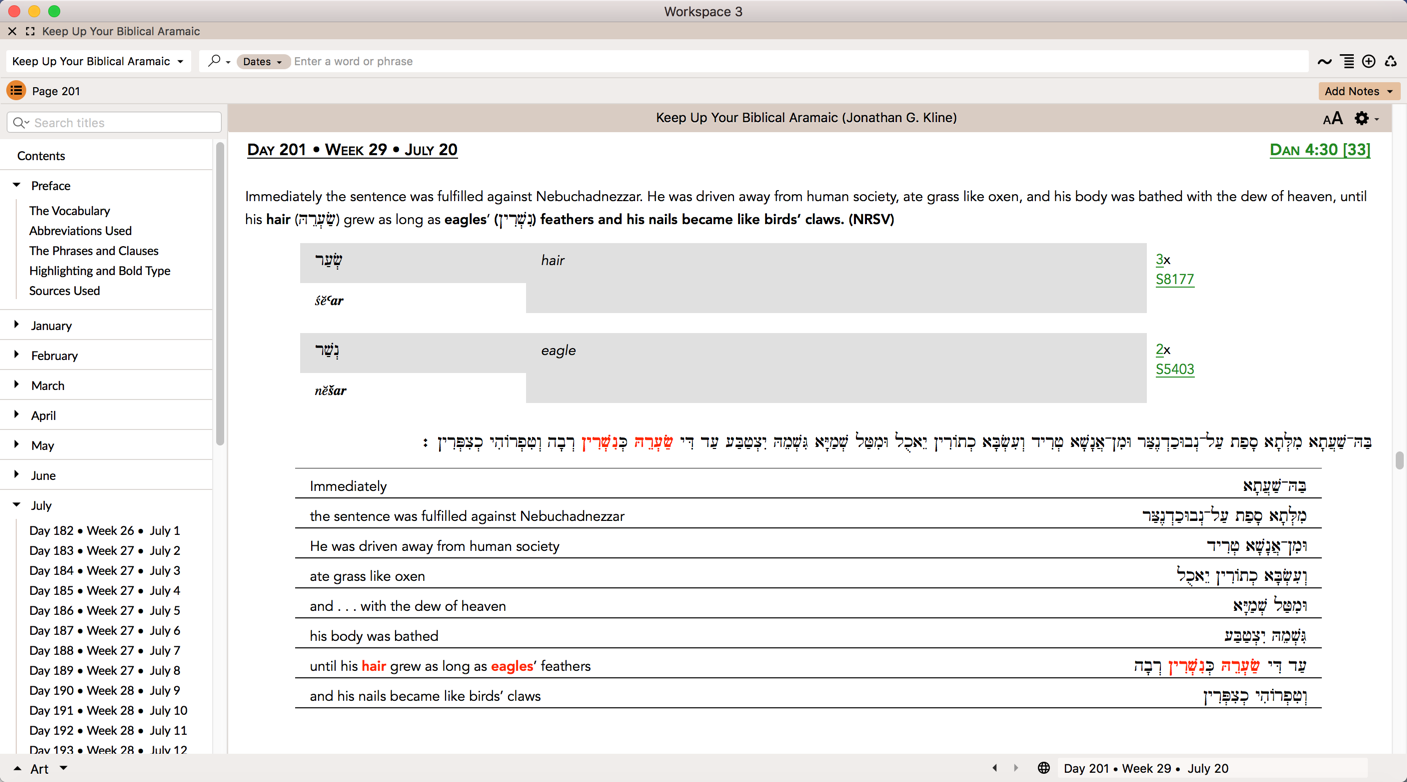The width and height of the screenshot is (1407, 782).
Task: Expand the June section
Action: coord(17,475)
